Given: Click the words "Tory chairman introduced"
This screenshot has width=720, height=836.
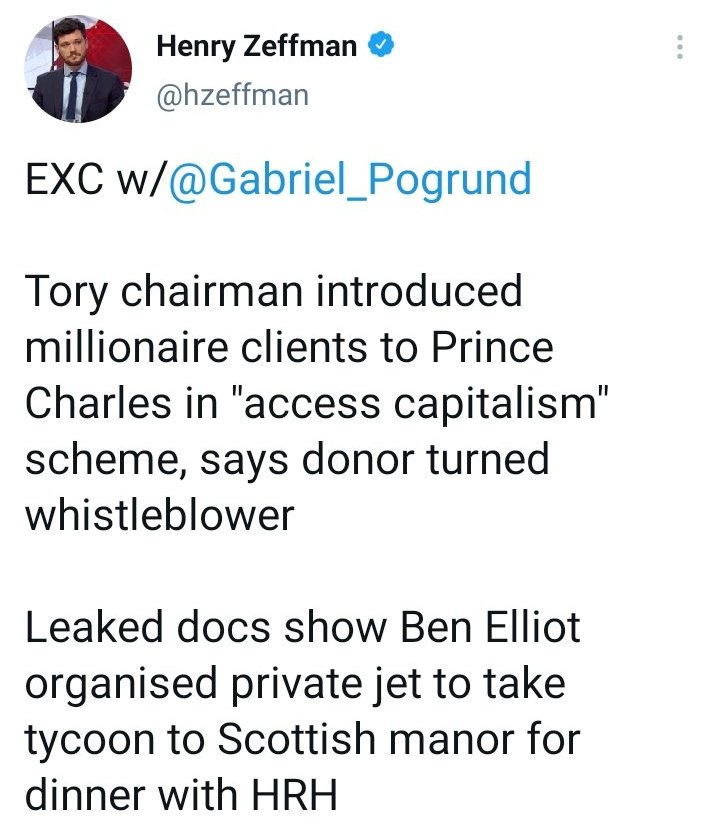Looking at the screenshot, I should tap(274, 292).
